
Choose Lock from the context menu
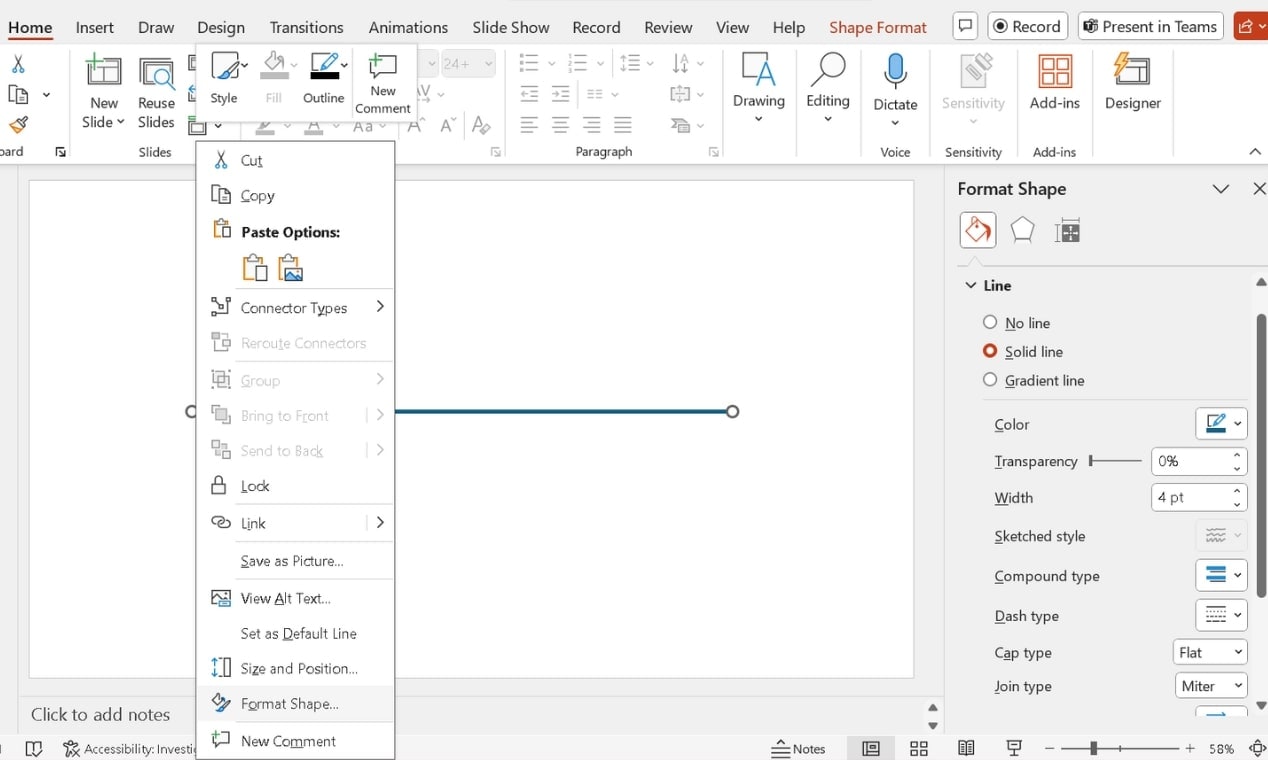pos(296,486)
